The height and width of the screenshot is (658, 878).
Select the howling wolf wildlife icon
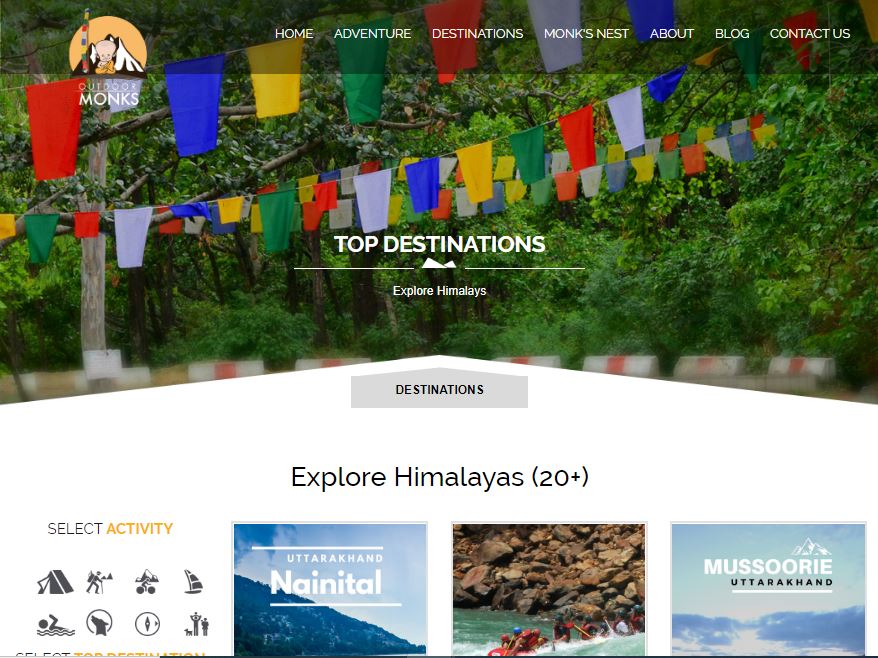99,624
